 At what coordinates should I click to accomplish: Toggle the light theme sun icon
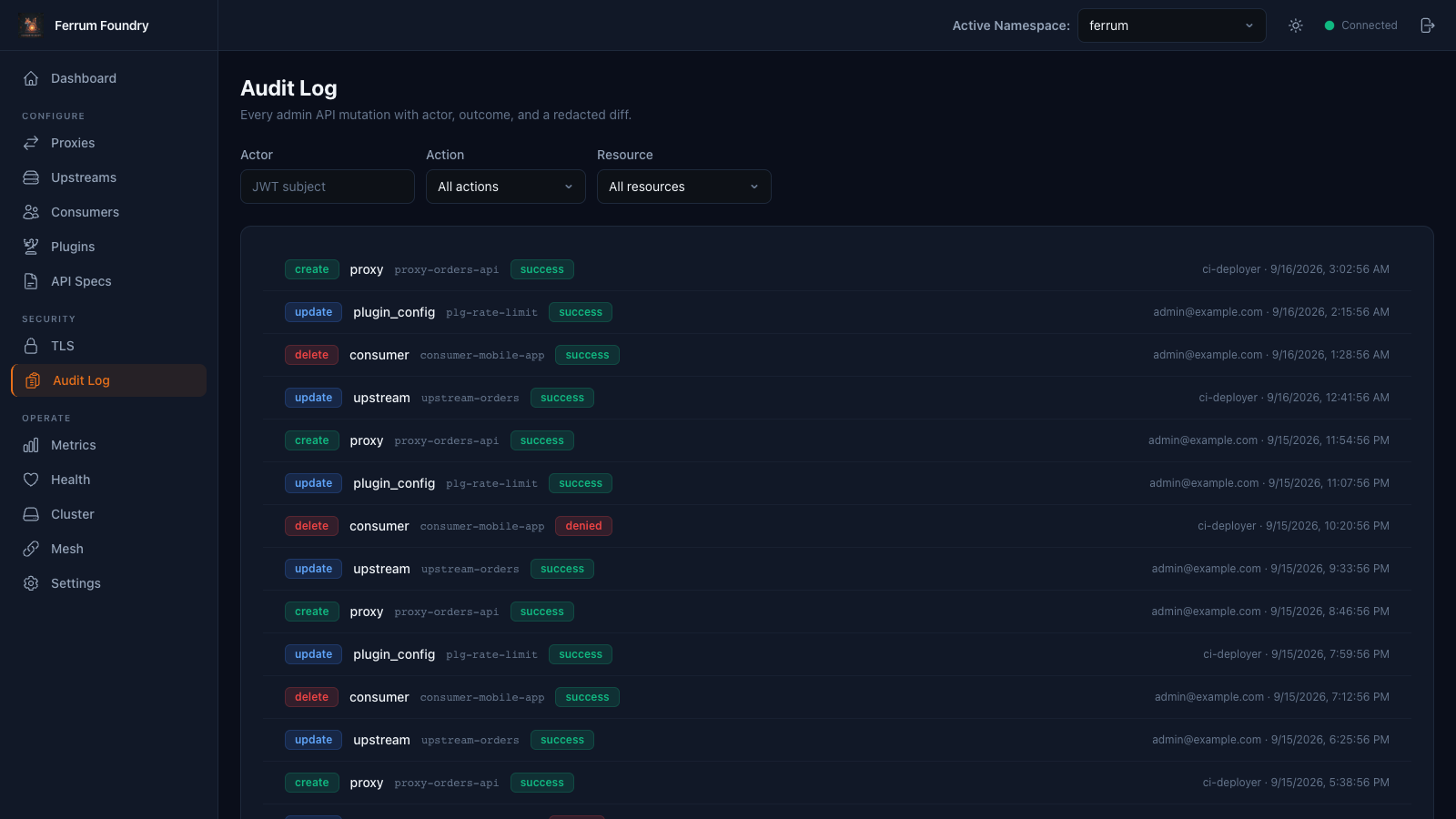tap(1296, 25)
